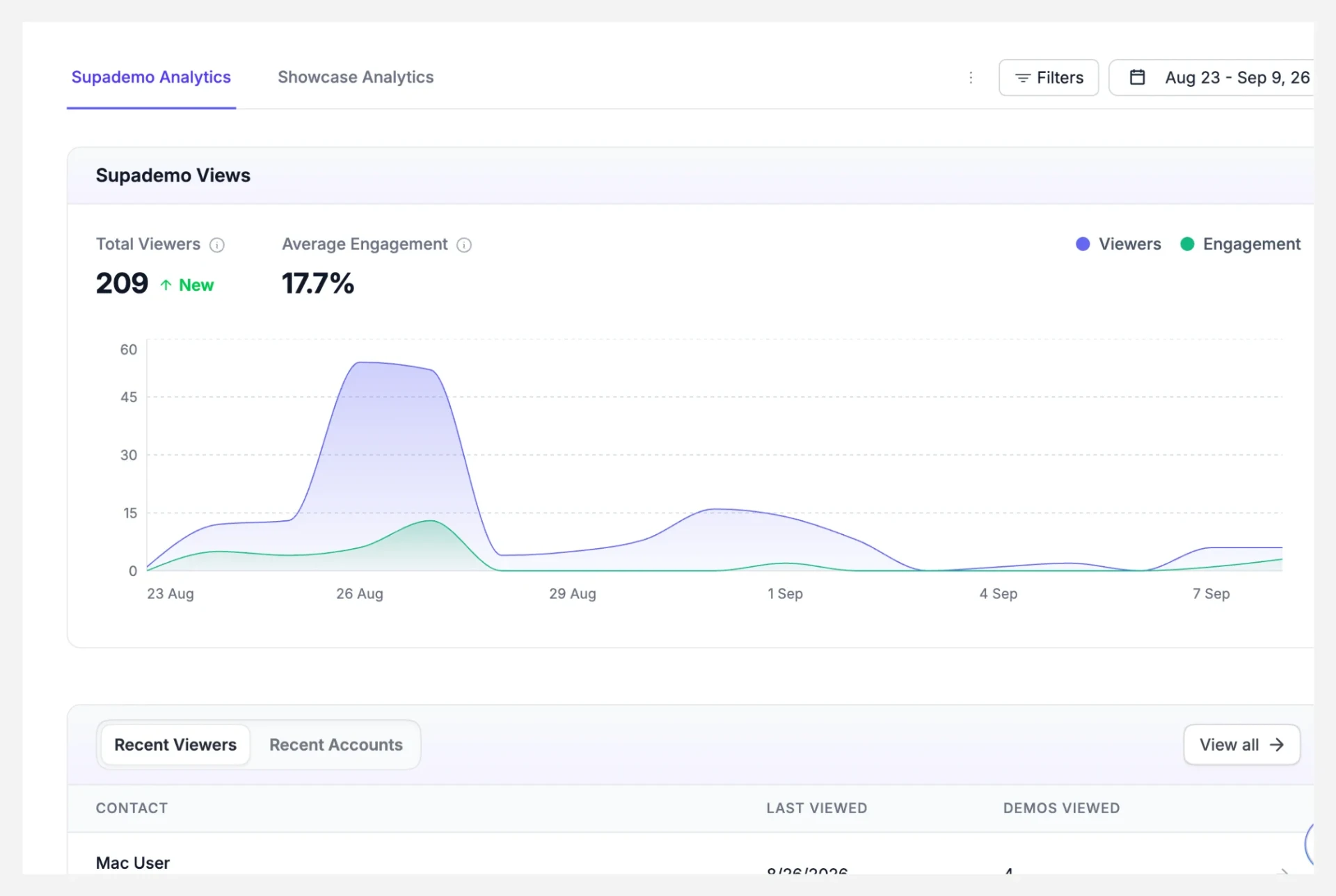Click the 7 Sep axis label

[1211, 594]
